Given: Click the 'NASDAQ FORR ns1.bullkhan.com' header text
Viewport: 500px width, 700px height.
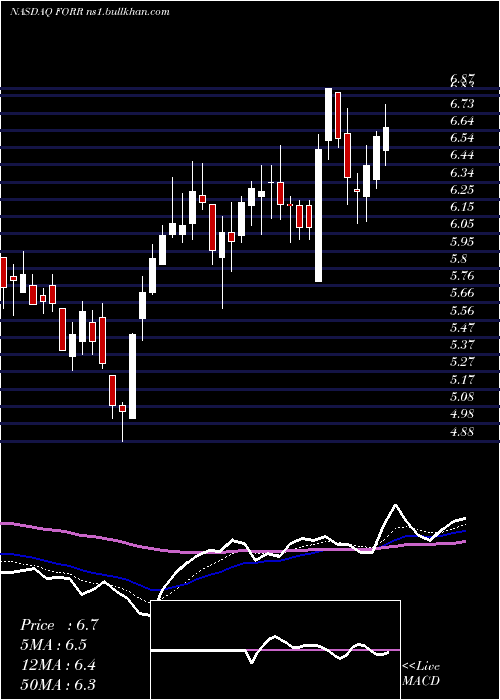Looking at the screenshot, I should (x=90, y=12).
